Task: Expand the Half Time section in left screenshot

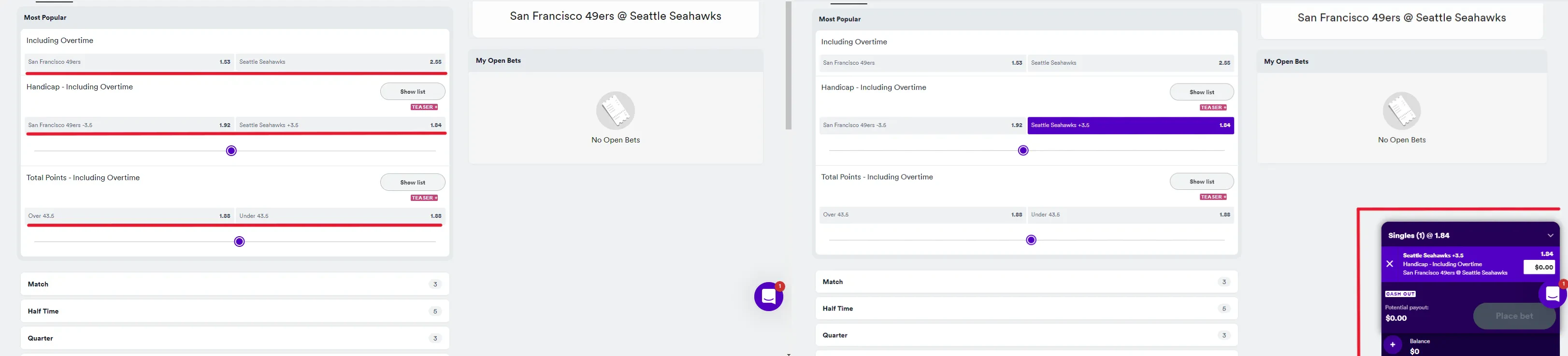Action: click(235, 311)
